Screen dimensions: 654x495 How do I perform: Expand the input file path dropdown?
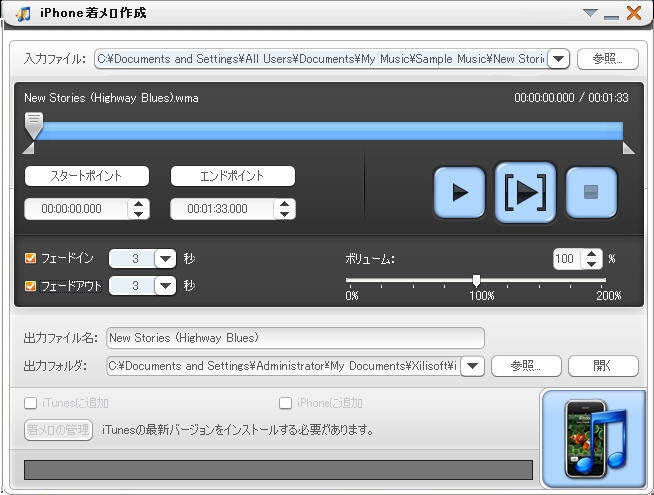(559, 59)
